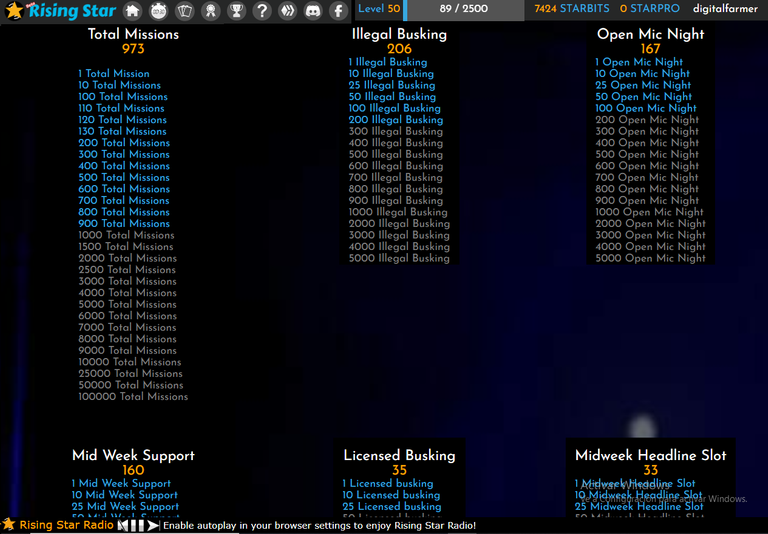Screen dimensions: 768x534
Task: Open the ribbon award icon
Action: coord(211,11)
